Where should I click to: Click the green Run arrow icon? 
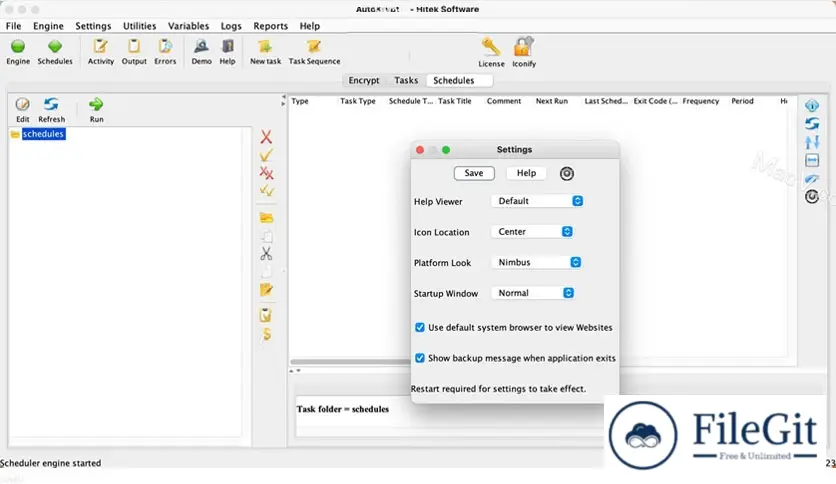tap(96, 104)
